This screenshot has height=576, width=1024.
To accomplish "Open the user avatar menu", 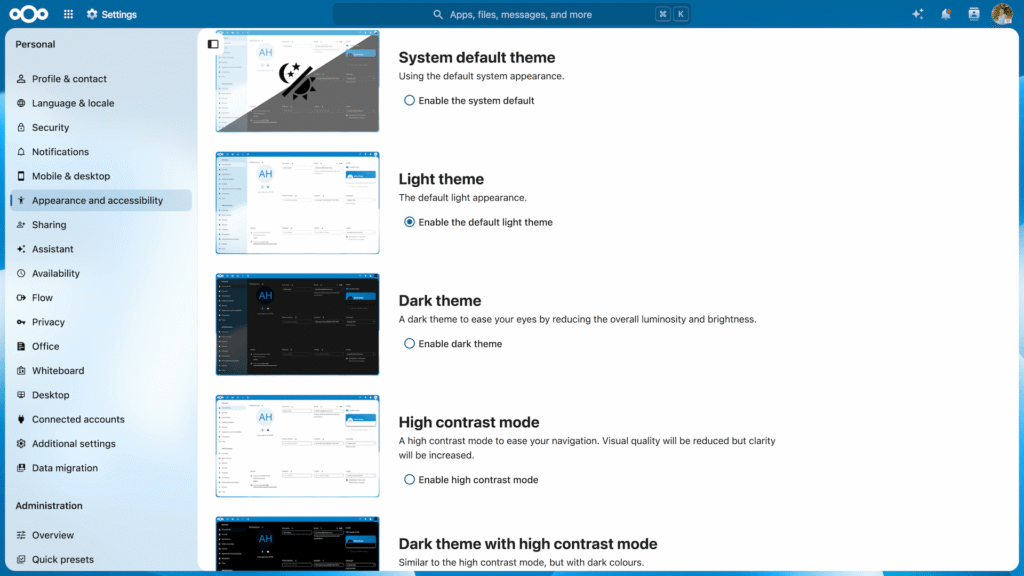I will (1002, 14).
